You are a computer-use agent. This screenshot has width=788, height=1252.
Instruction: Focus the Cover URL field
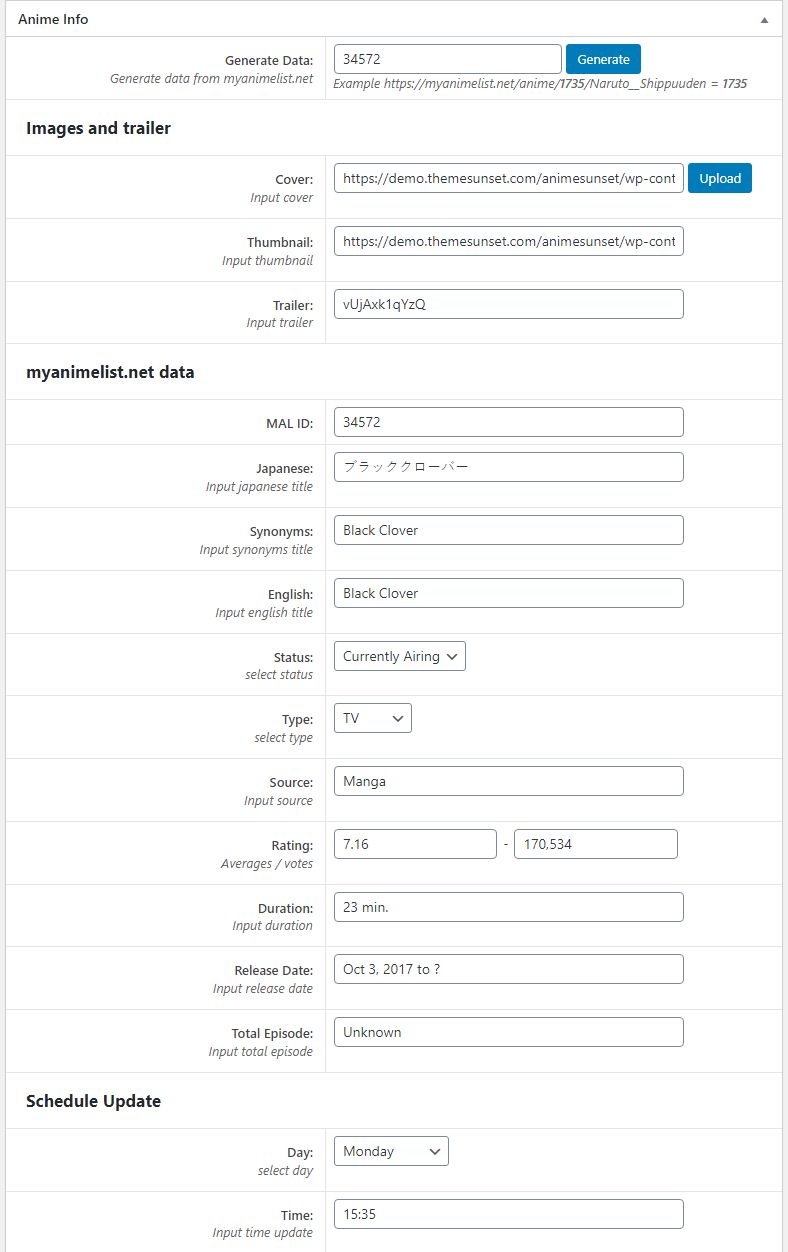click(508, 178)
